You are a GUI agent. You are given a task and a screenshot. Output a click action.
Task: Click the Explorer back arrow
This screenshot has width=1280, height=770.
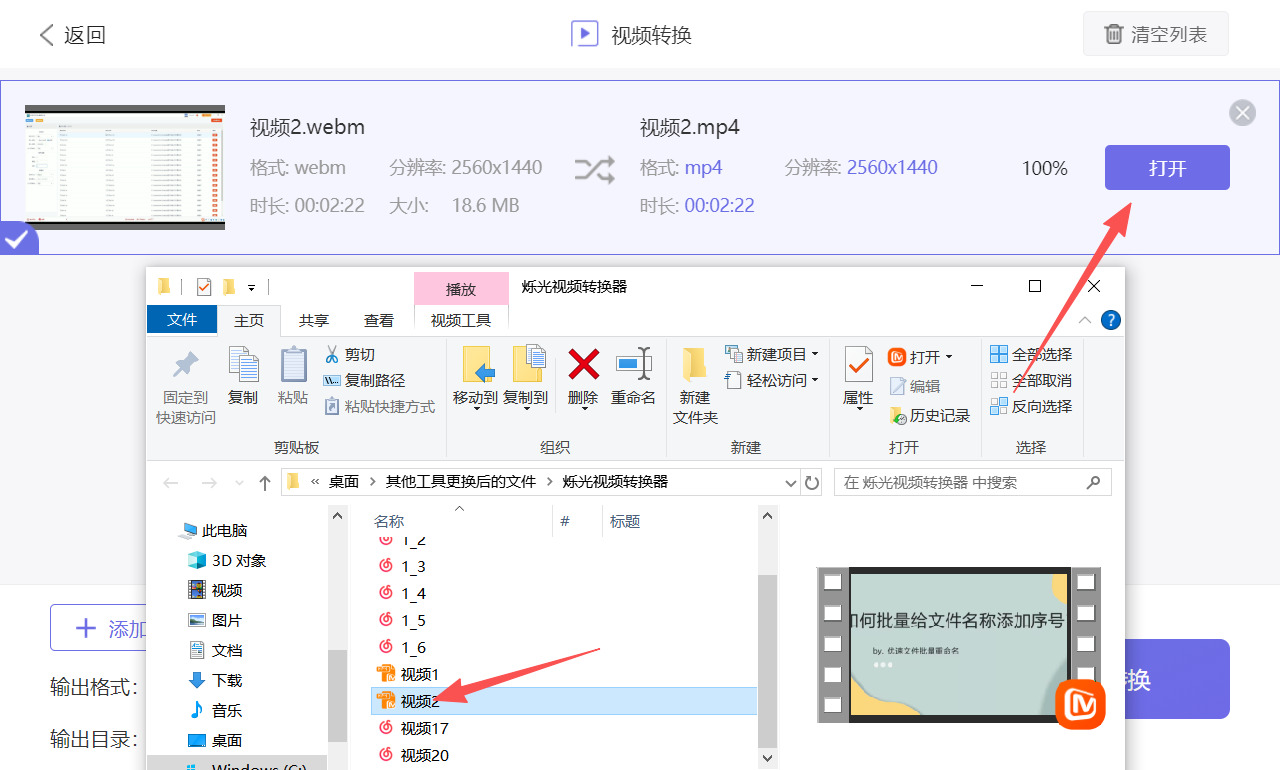[171, 482]
